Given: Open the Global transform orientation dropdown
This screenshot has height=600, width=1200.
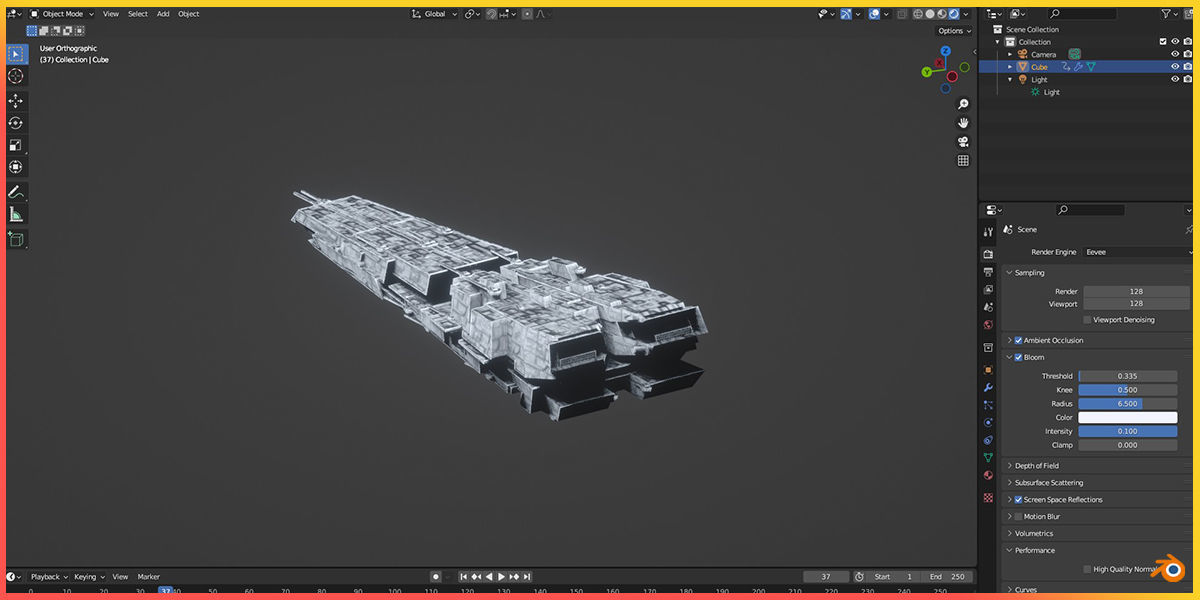Looking at the screenshot, I should tap(435, 14).
